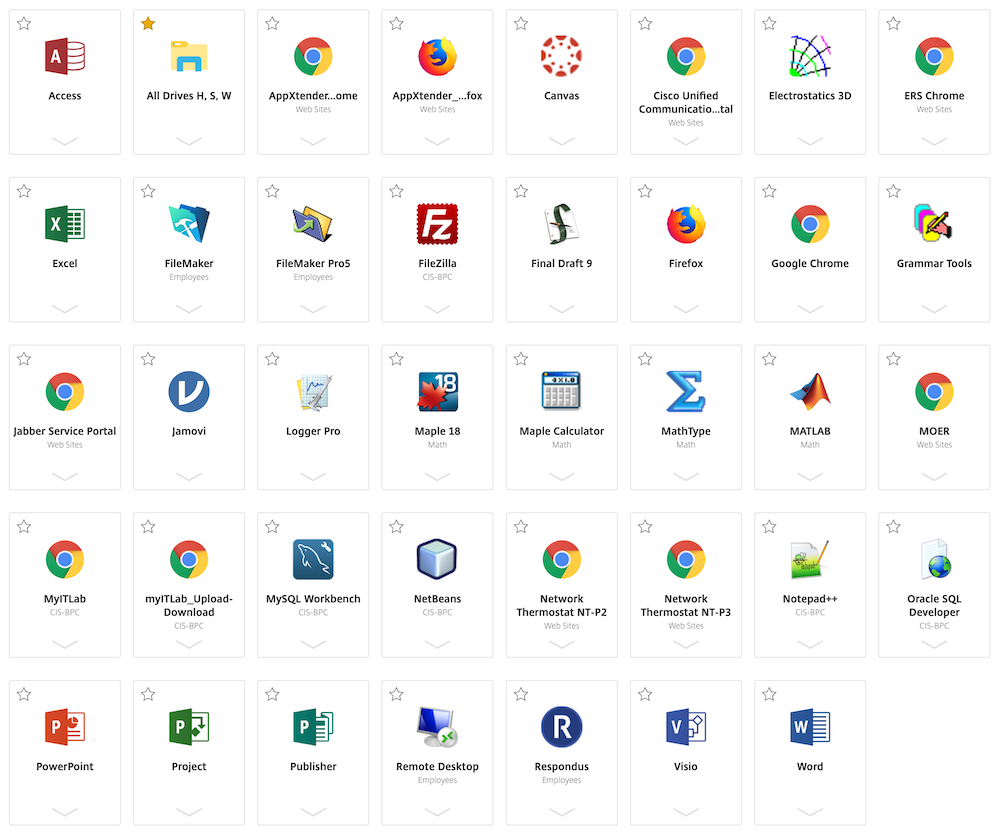Launch the MATLAB icon
Screen dimensions: 1000x834
(810, 391)
